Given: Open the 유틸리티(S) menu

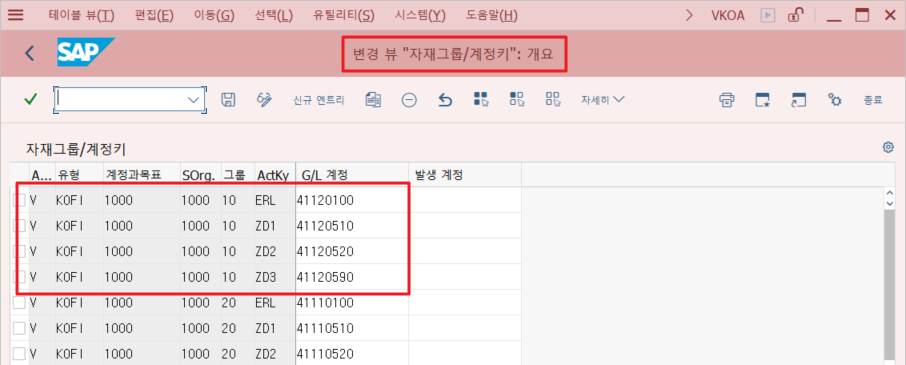Looking at the screenshot, I should [344, 16].
